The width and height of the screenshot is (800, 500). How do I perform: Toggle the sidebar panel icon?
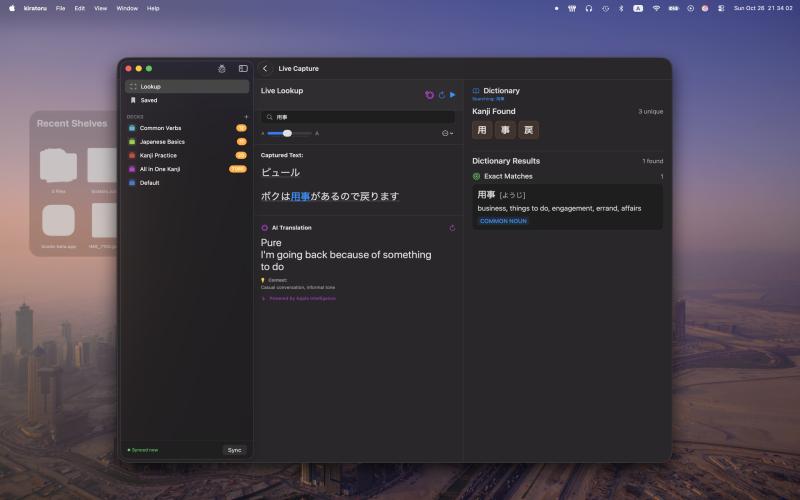tap(243, 68)
